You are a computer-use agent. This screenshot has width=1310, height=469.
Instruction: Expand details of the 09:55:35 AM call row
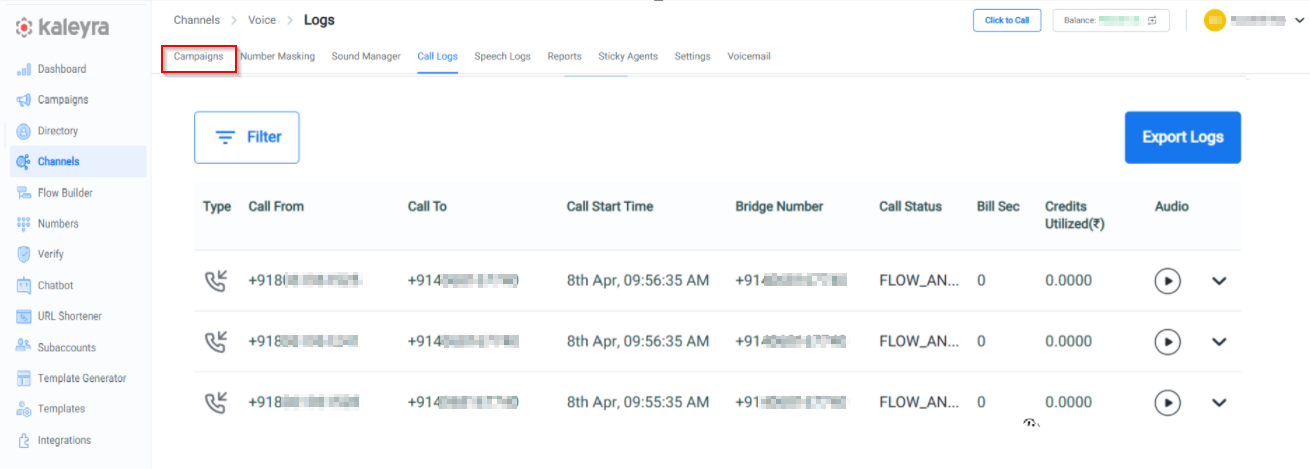click(x=1219, y=403)
